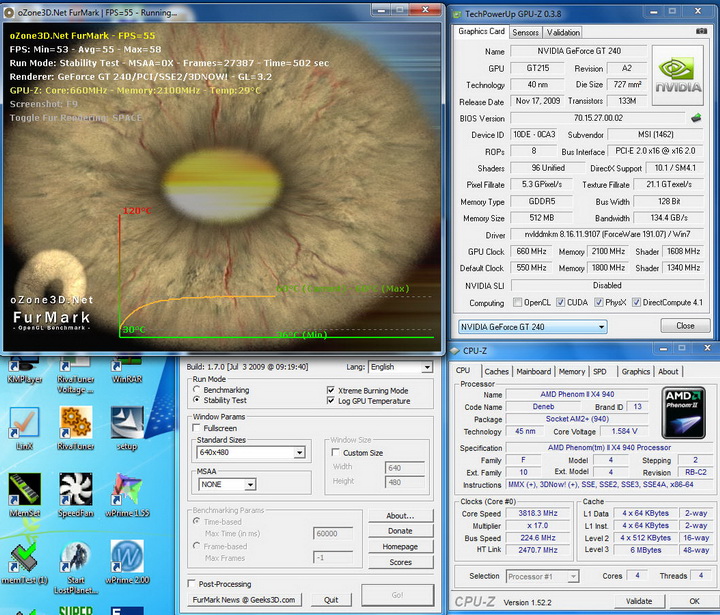Enable the Fullscreen checkbox
The height and width of the screenshot is (615, 720).
click(x=196, y=427)
